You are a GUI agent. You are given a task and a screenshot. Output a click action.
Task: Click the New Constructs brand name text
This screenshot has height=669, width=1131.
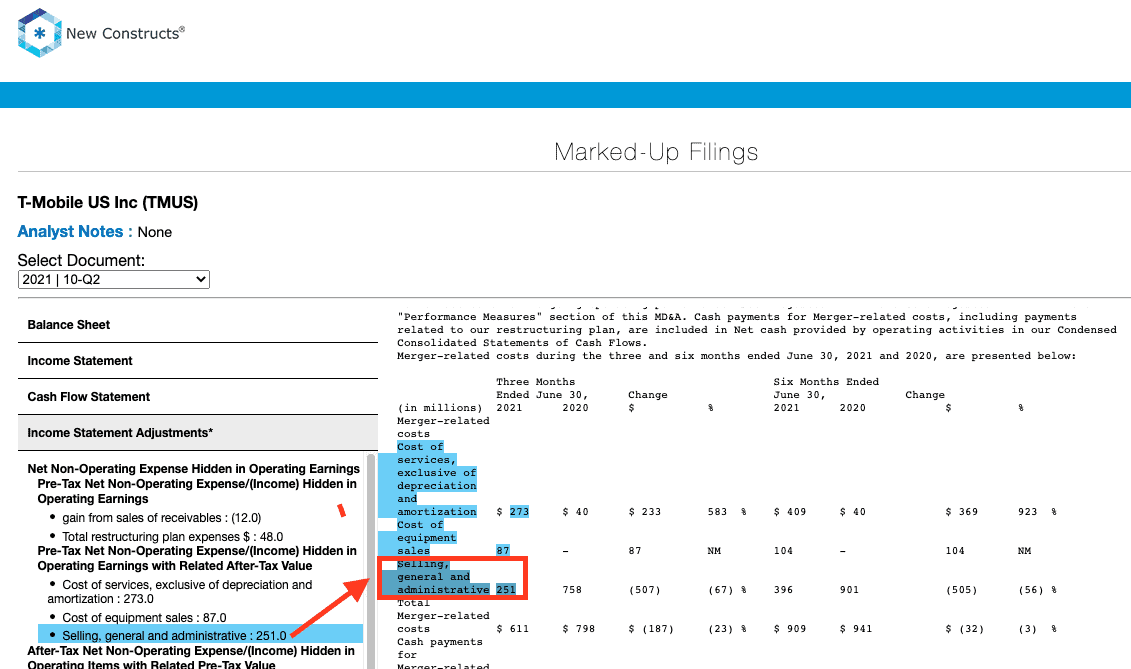(x=126, y=33)
